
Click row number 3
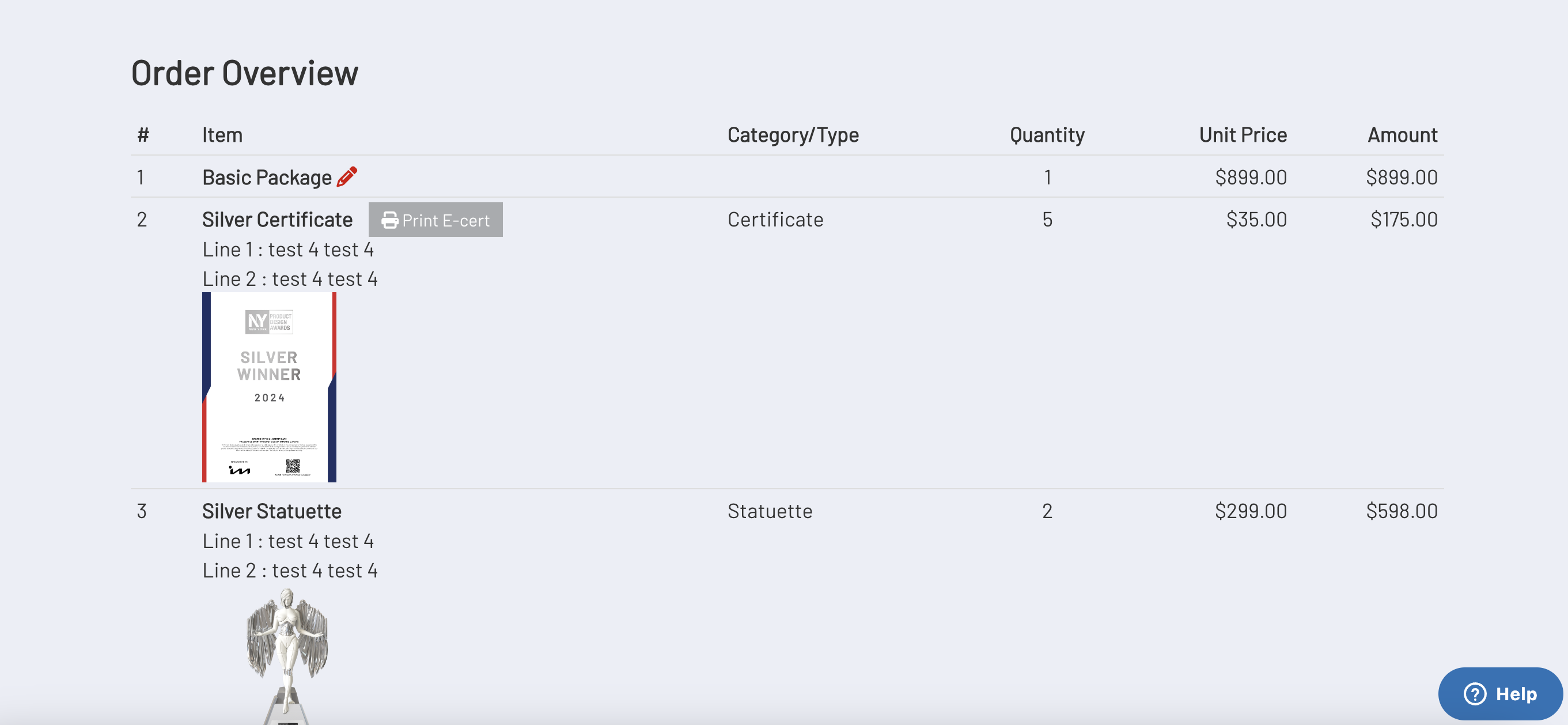coord(141,511)
